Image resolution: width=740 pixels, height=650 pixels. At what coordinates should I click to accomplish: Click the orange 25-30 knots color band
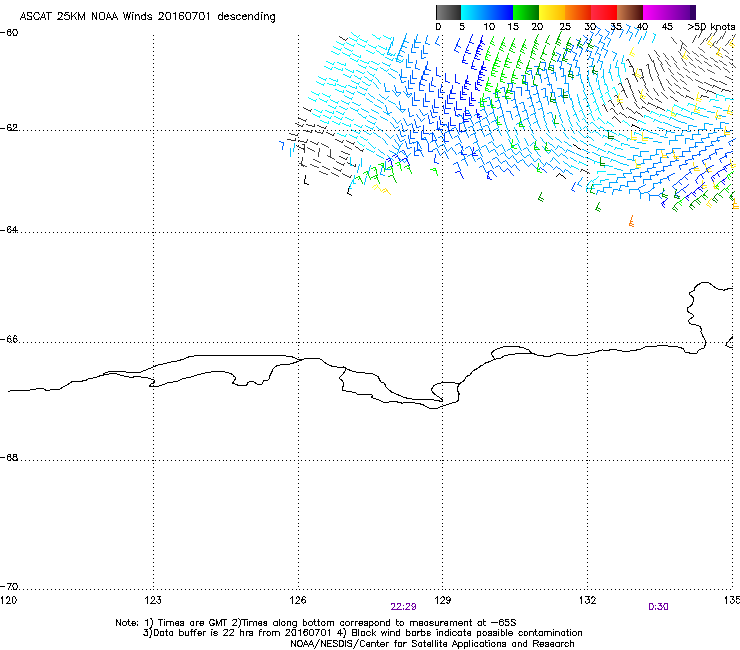click(578, 12)
